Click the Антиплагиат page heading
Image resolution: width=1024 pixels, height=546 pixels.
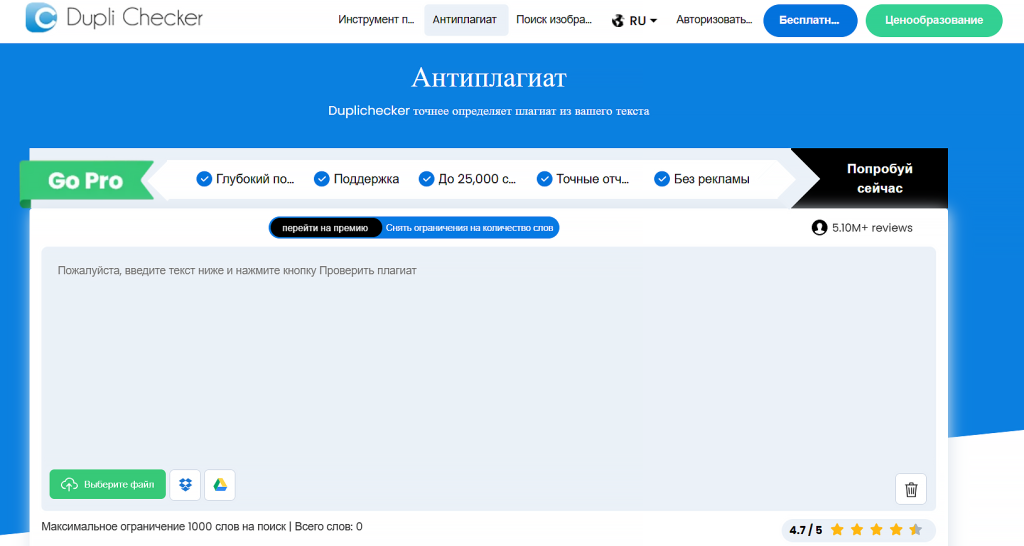tap(488, 78)
